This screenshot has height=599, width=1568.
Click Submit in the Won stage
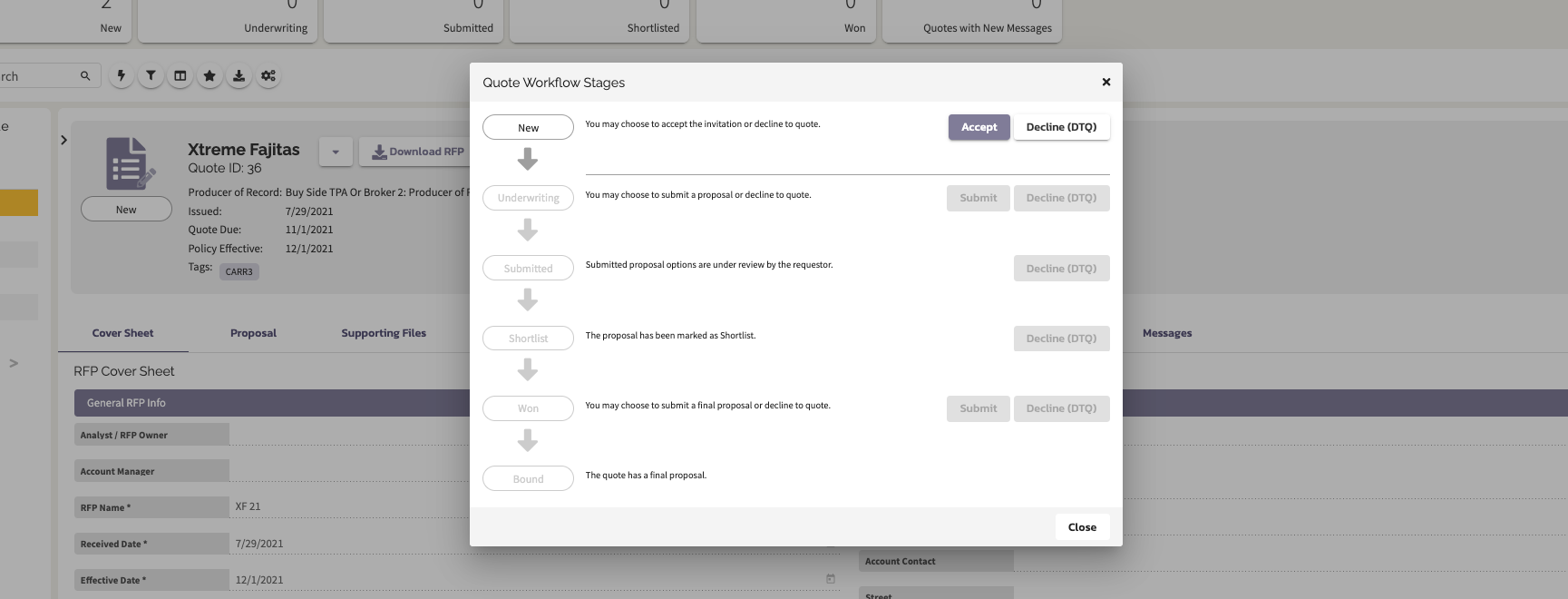pos(978,408)
